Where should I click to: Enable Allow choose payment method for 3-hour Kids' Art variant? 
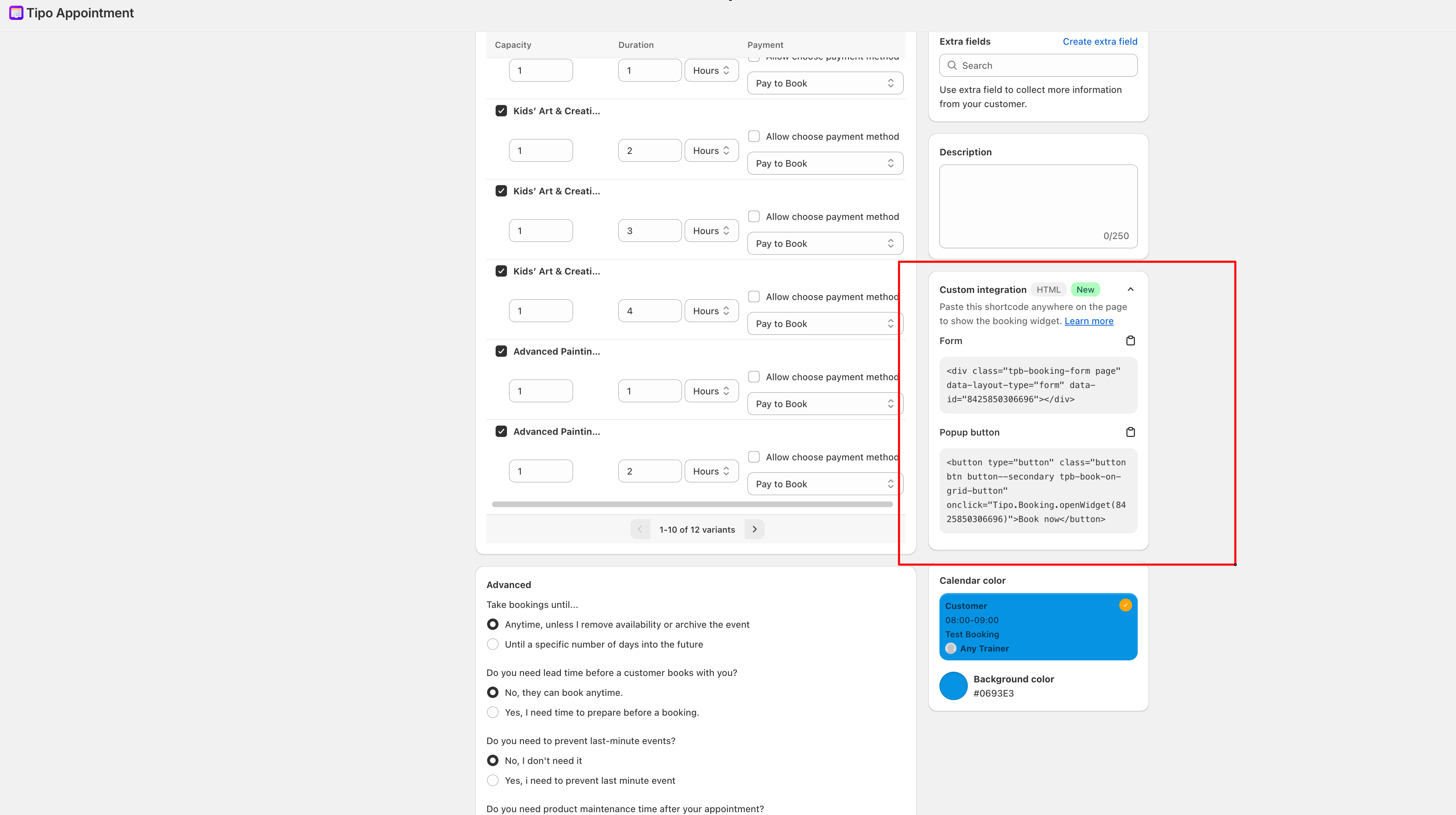point(754,216)
